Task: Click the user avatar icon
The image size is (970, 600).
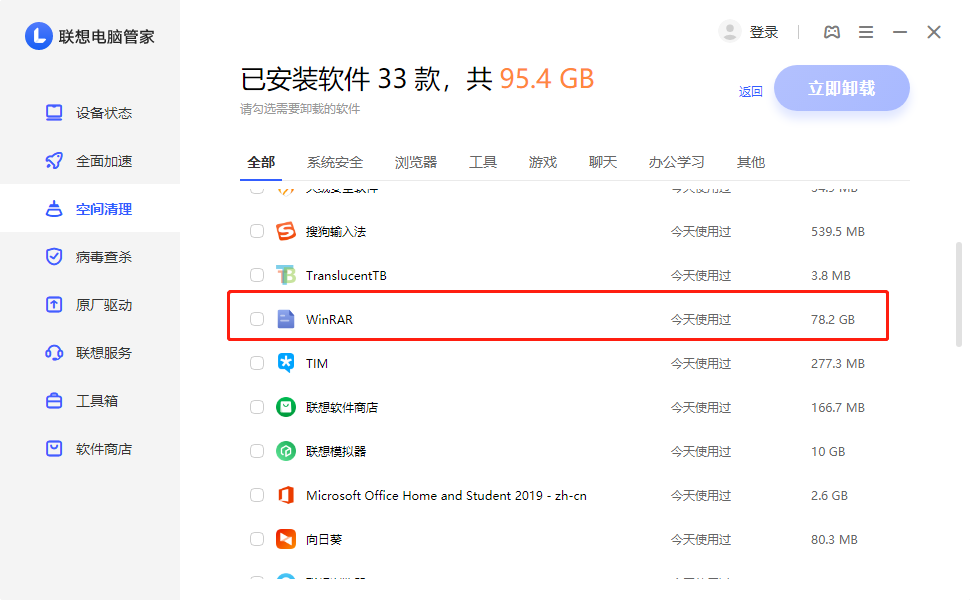Action: click(730, 32)
